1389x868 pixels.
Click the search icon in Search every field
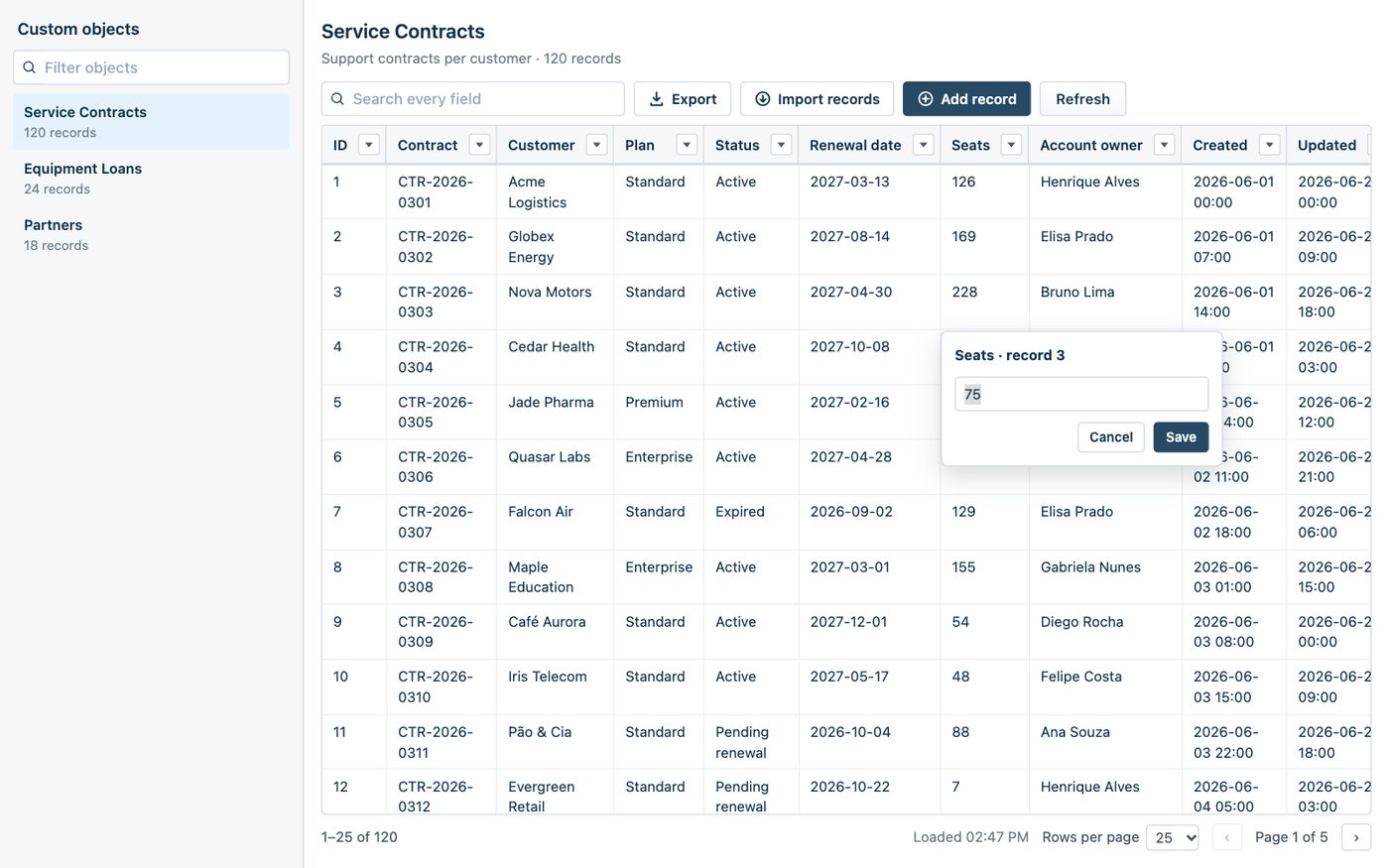coord(337,99)
